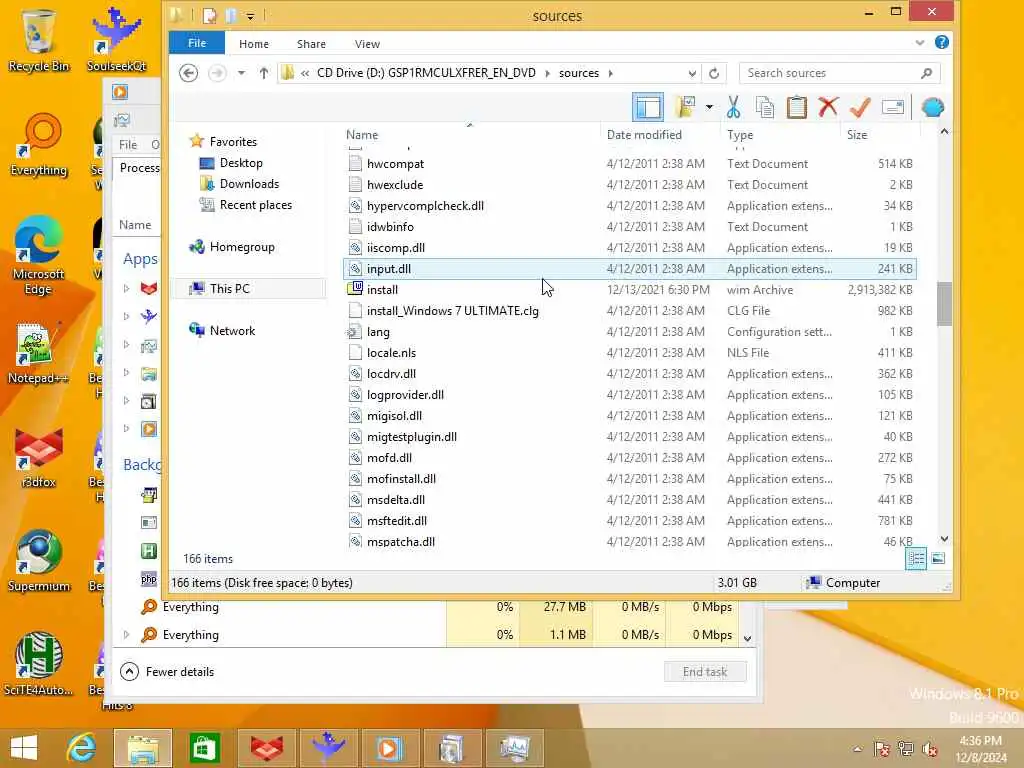Click End task in Task Manager

(x=705, y=672)
